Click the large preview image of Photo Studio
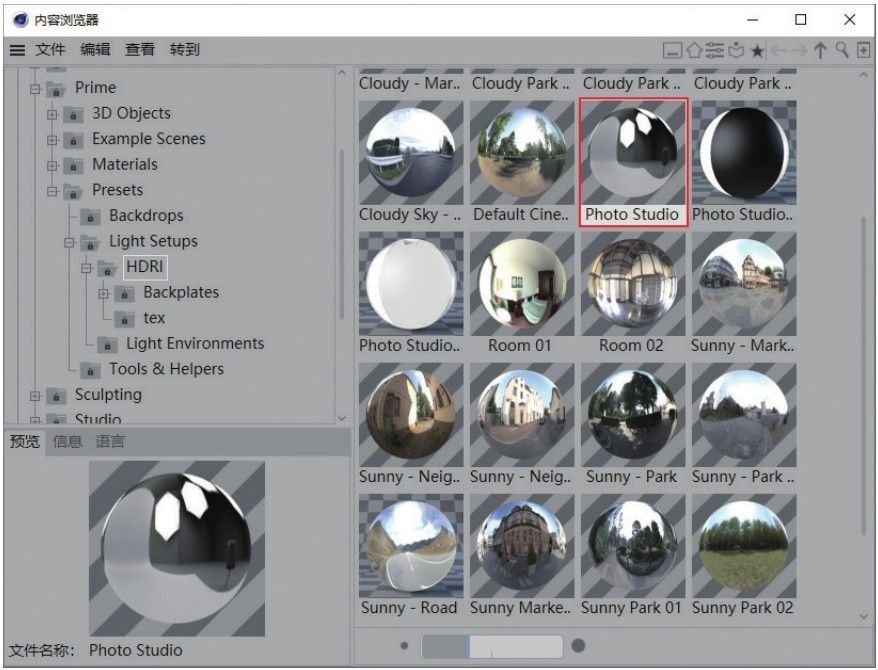The width and height of the screenshot is (878, 670). (x=177, y=549)
